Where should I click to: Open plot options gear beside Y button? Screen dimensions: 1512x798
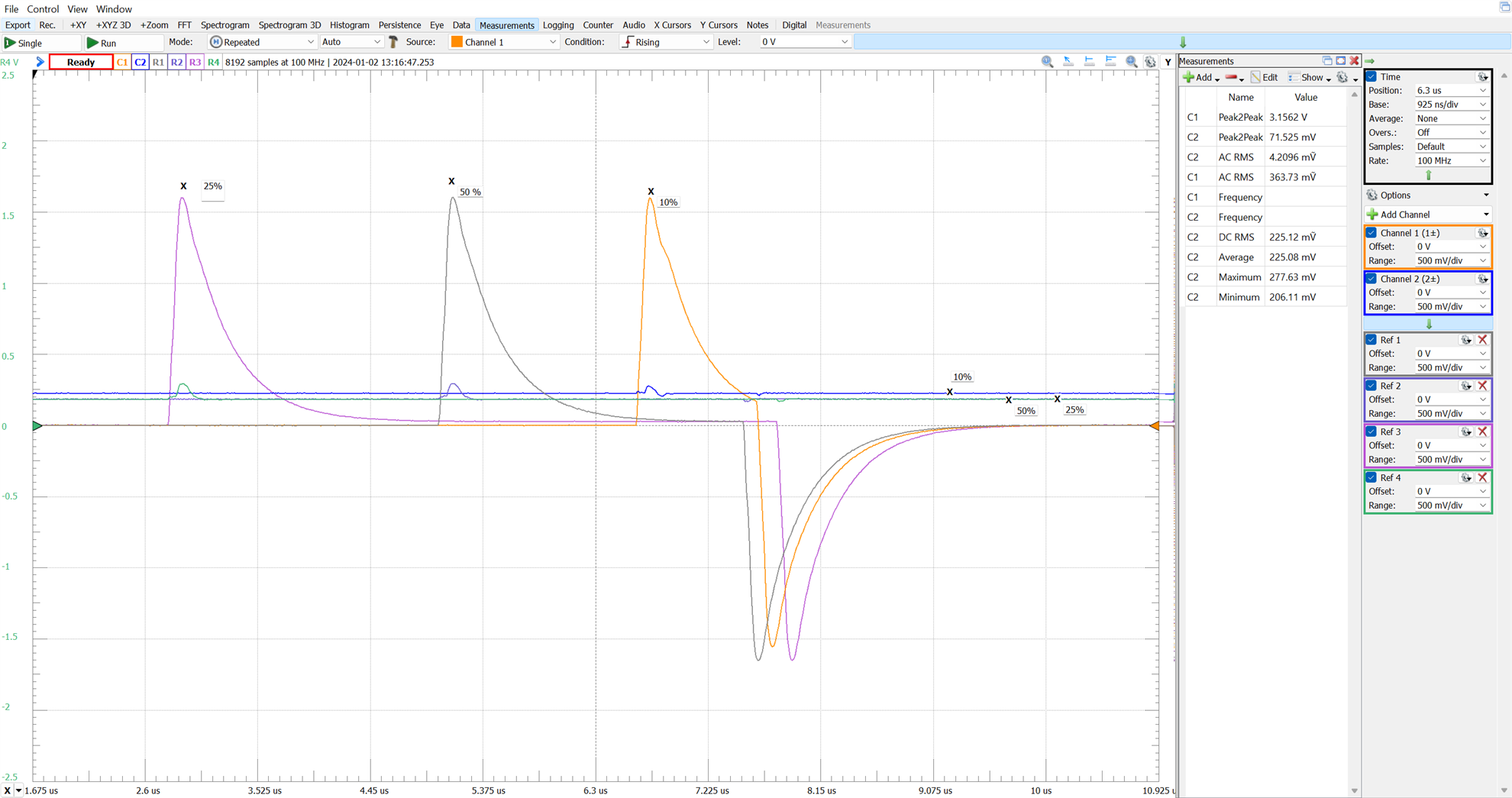pyautogui.click(x=1150, y=62)
